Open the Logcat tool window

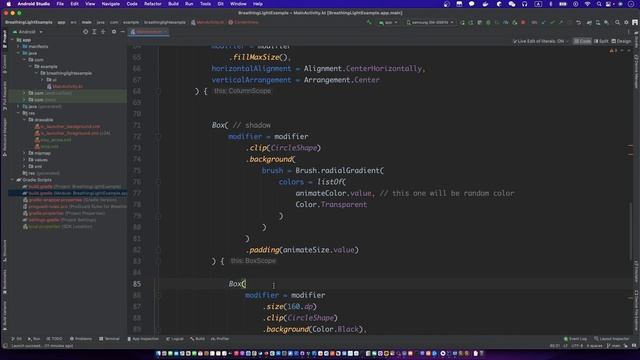pyautogui.click(x=175, y=339)
